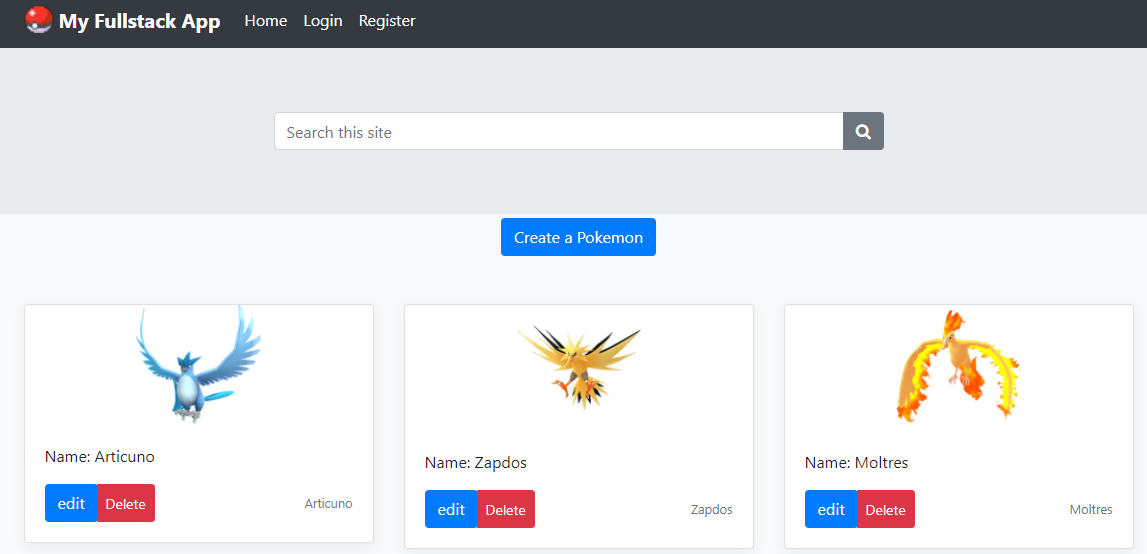Edit the Zapdos card
This screenshot has height=554, width=1147.
coord(451,509)
